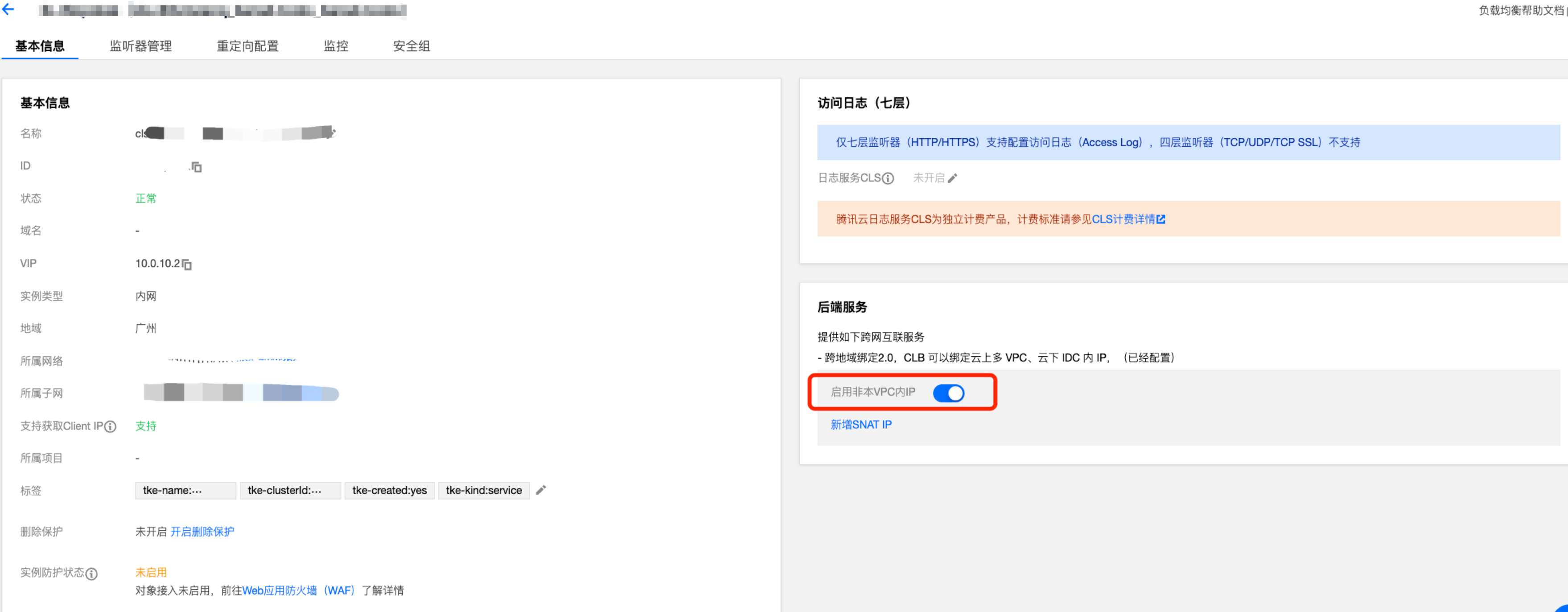Edit CLS log setting pencil icon
Viewport: 1568px width, 612px height.
point(953,178)
